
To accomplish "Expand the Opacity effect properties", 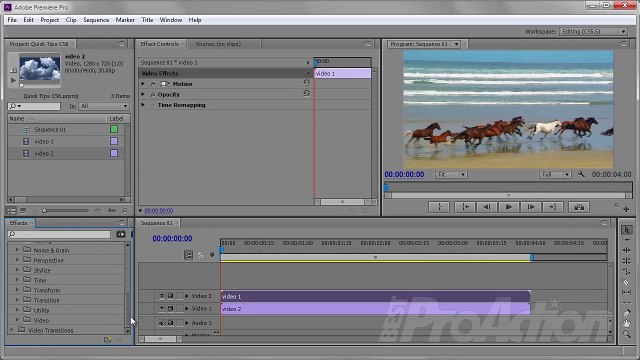I will click(x=143, y=94).
